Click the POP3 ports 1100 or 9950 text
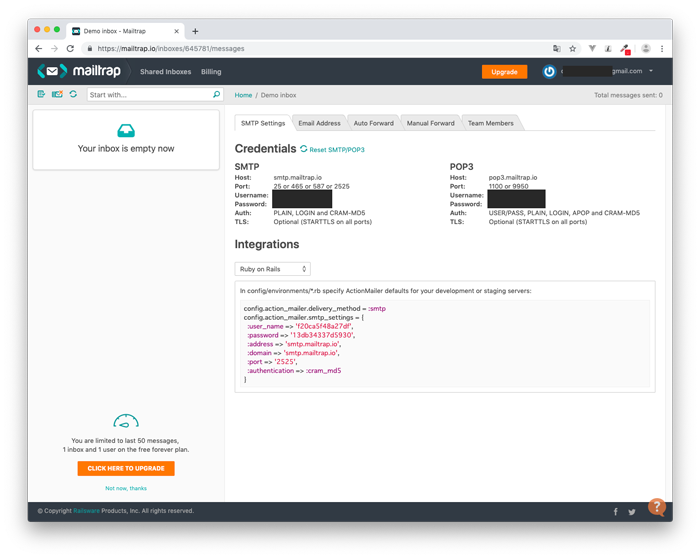700x558 pixels. pos(508,186)
